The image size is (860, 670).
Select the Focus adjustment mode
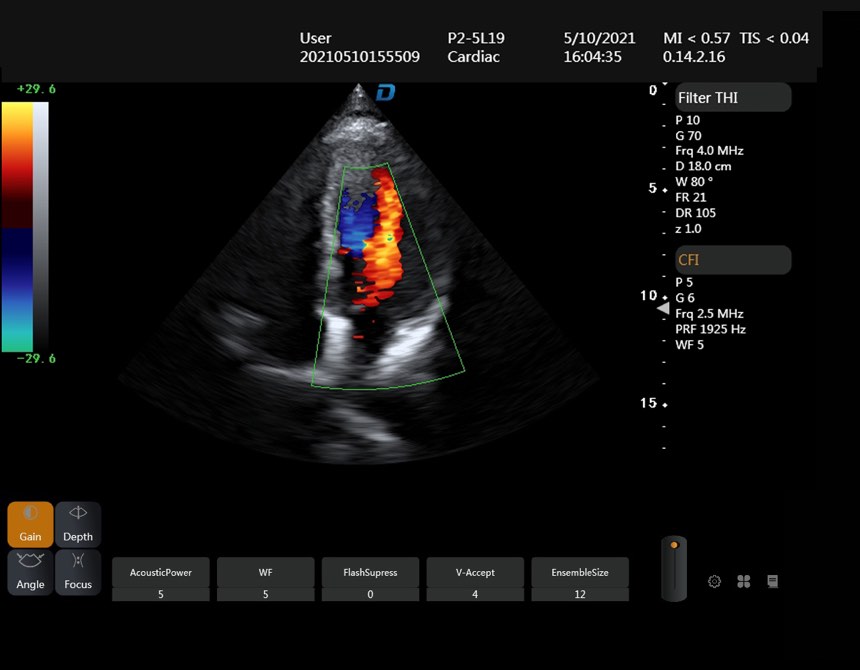(78, 572)
